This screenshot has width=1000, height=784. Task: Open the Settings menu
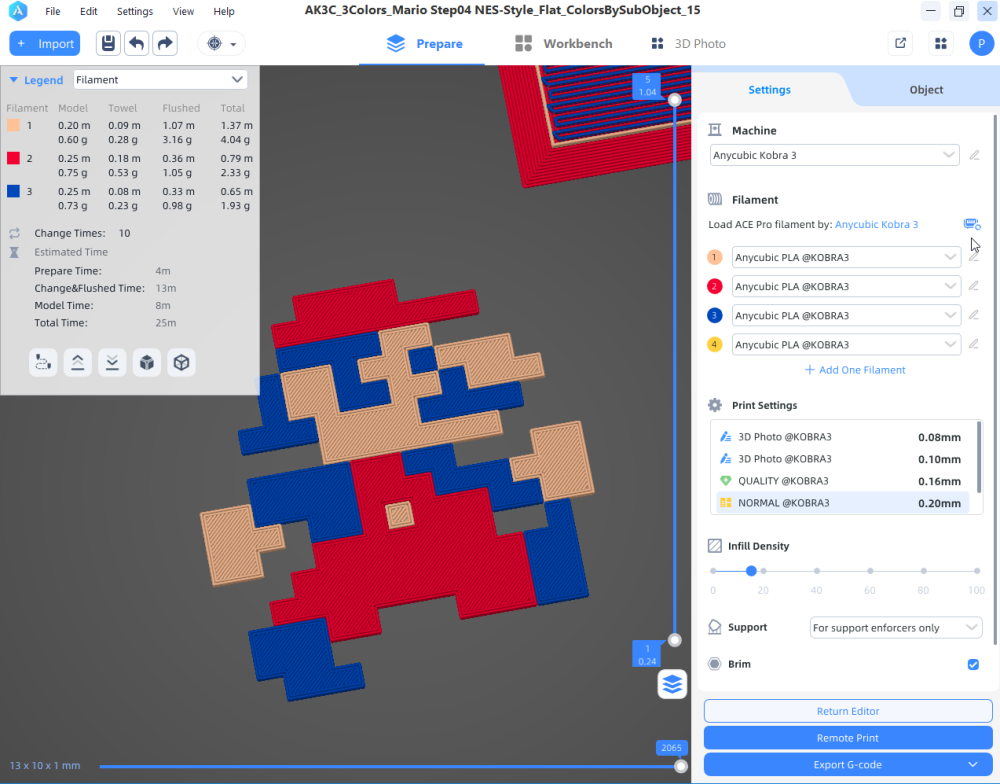coord(135,11)
